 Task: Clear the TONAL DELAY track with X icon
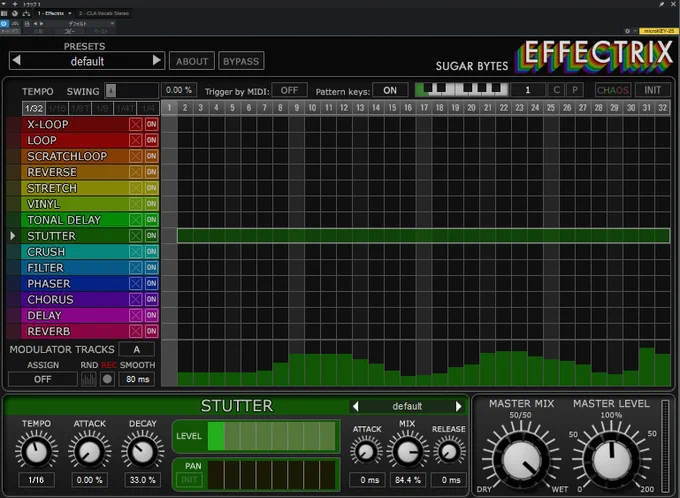(135, 220)
